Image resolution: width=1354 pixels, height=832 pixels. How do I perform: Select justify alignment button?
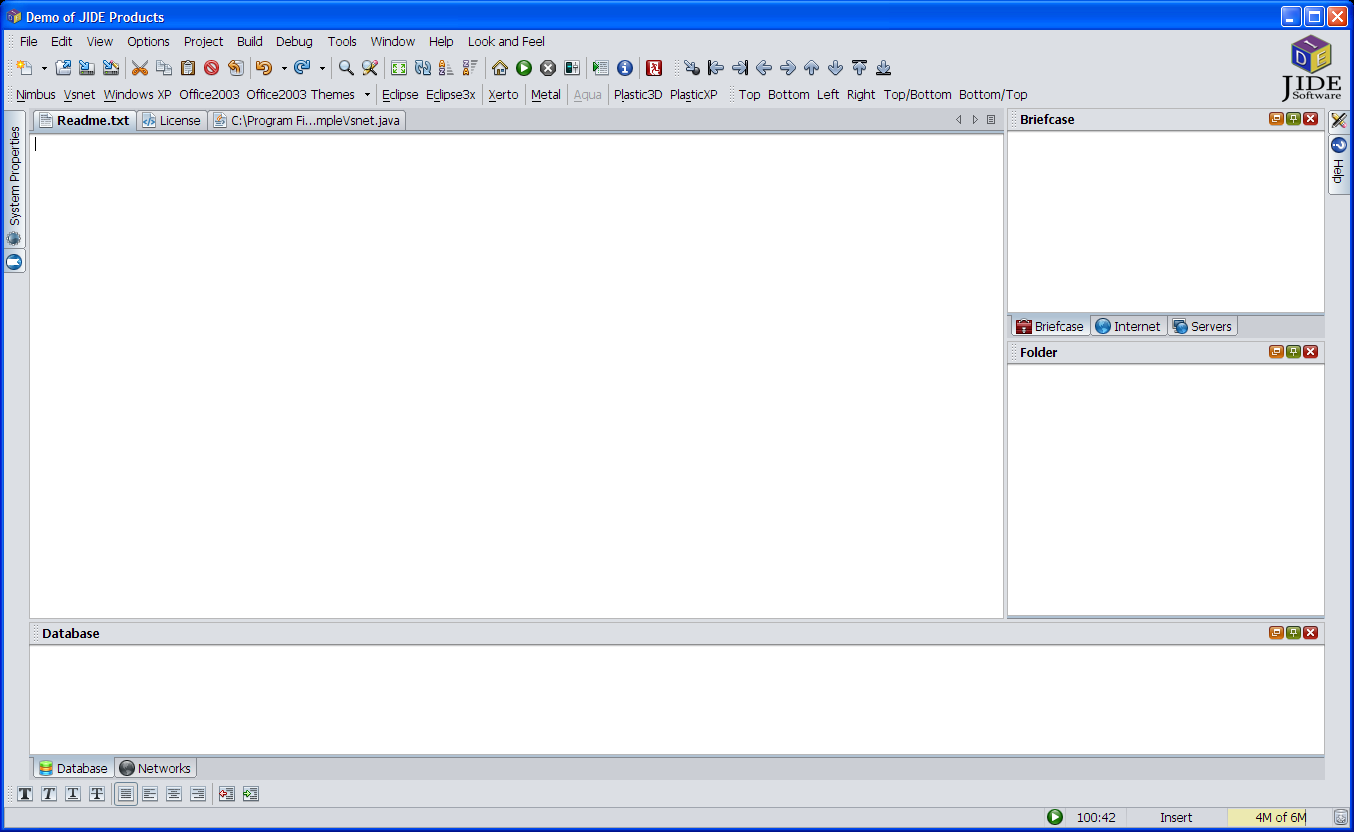tap(126, 794)
